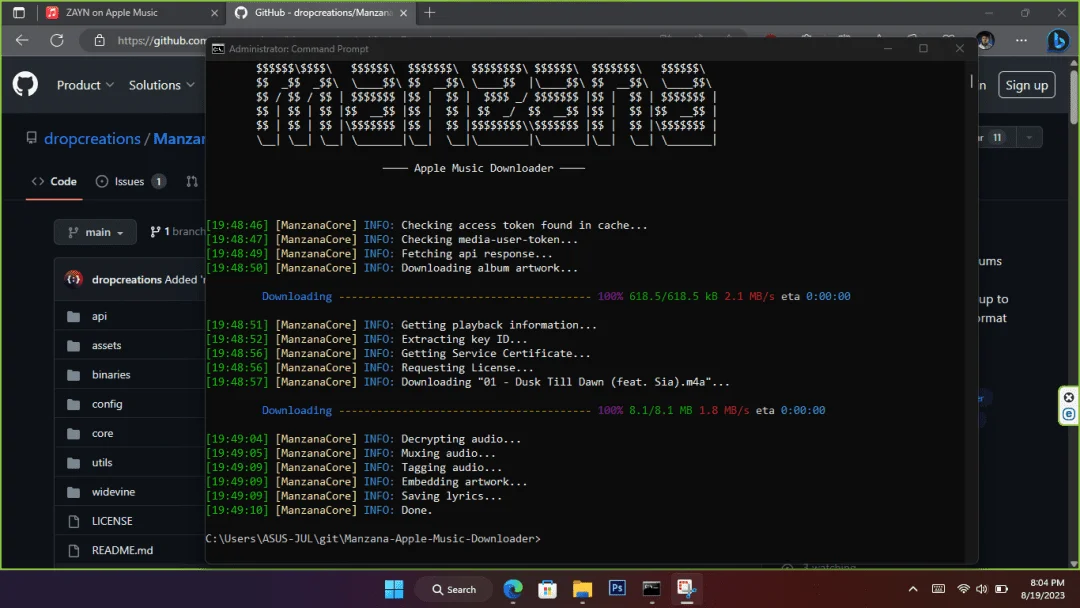Open the browser tab actions icon
Image resolution: width=1080 pixels, height=608 pixels.
(19, 12)
